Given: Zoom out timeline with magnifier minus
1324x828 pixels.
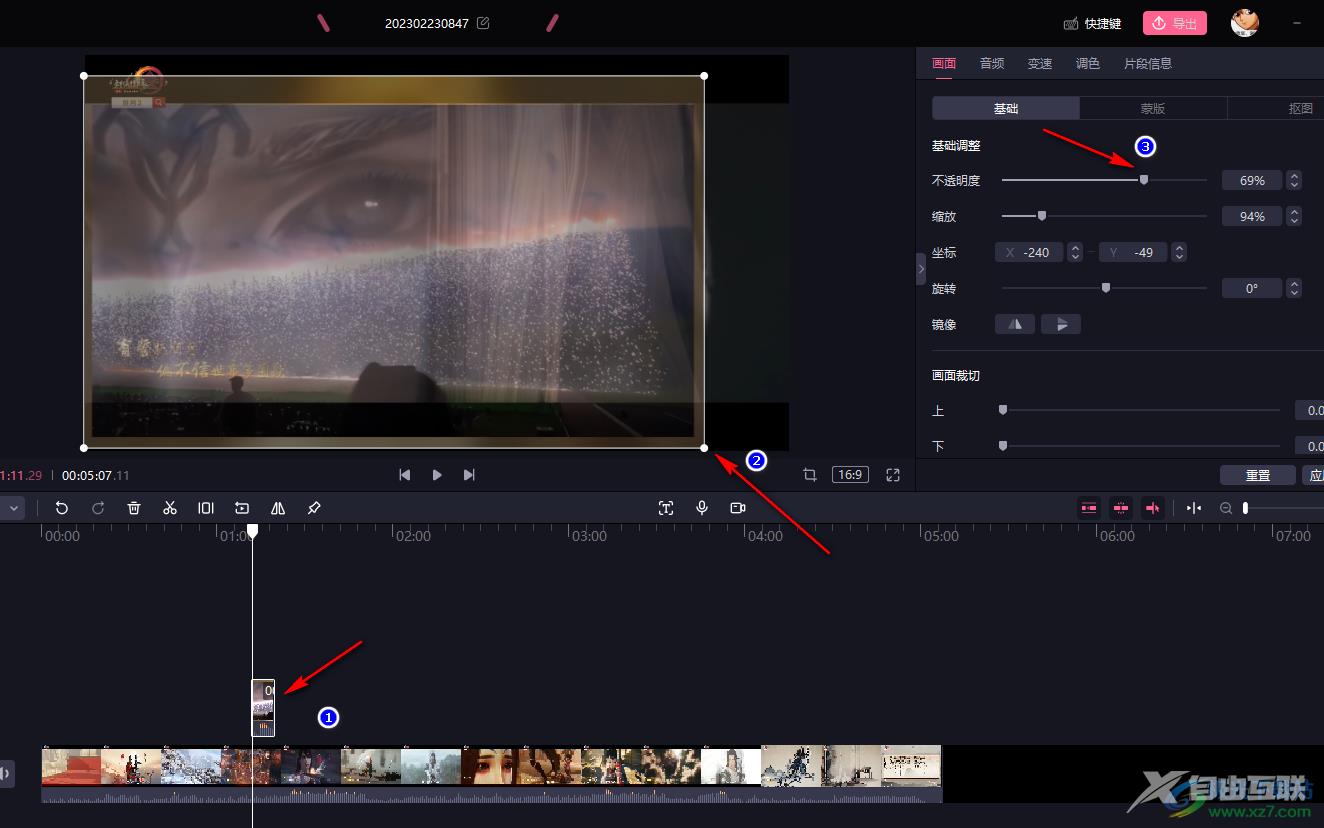Looking at the screenshot, I should pos(1226,508).
